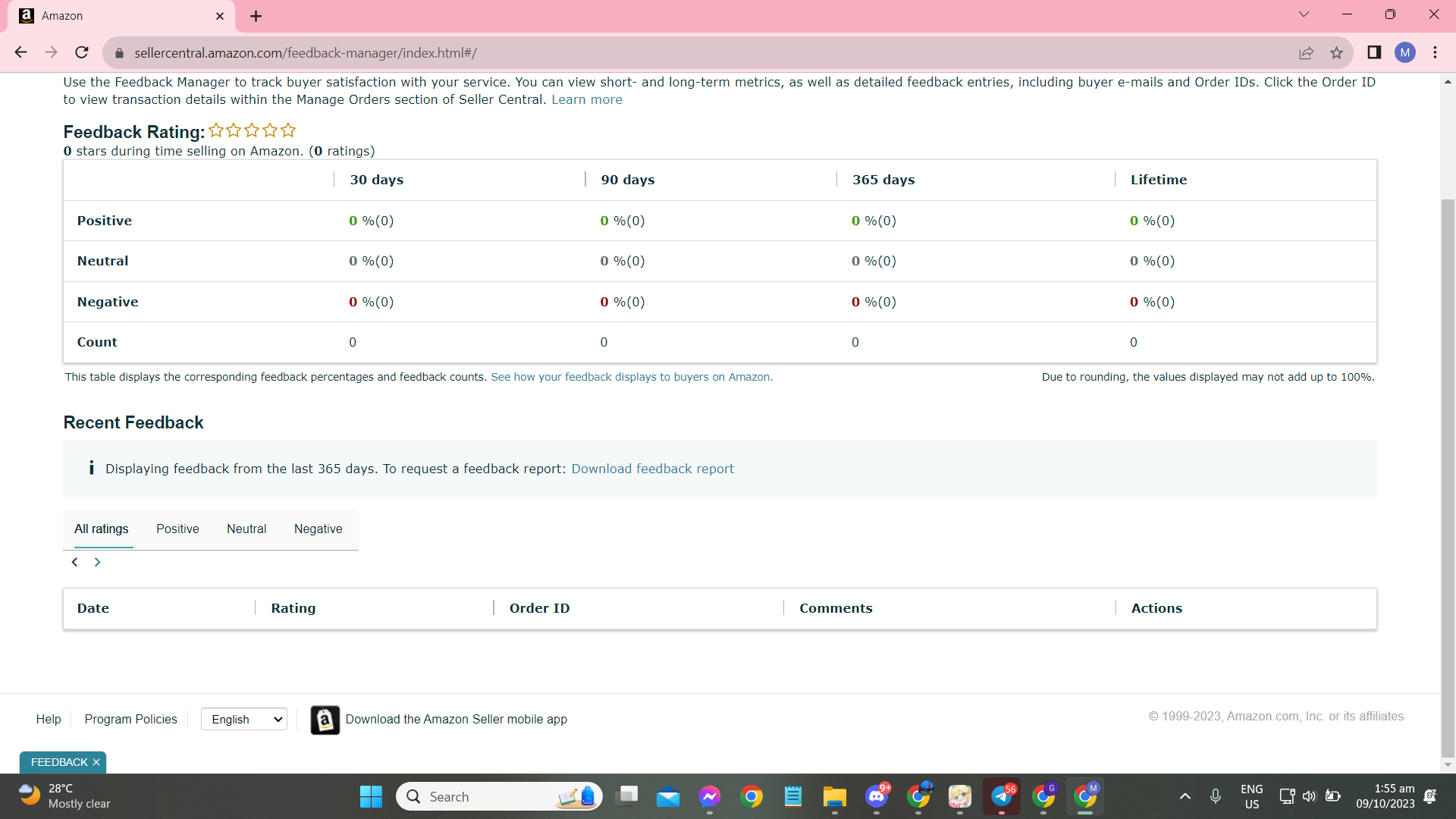The width and height of the screenshot is (1456, 819).
Task: Close the Amazon browser tab
Action: 220,16
